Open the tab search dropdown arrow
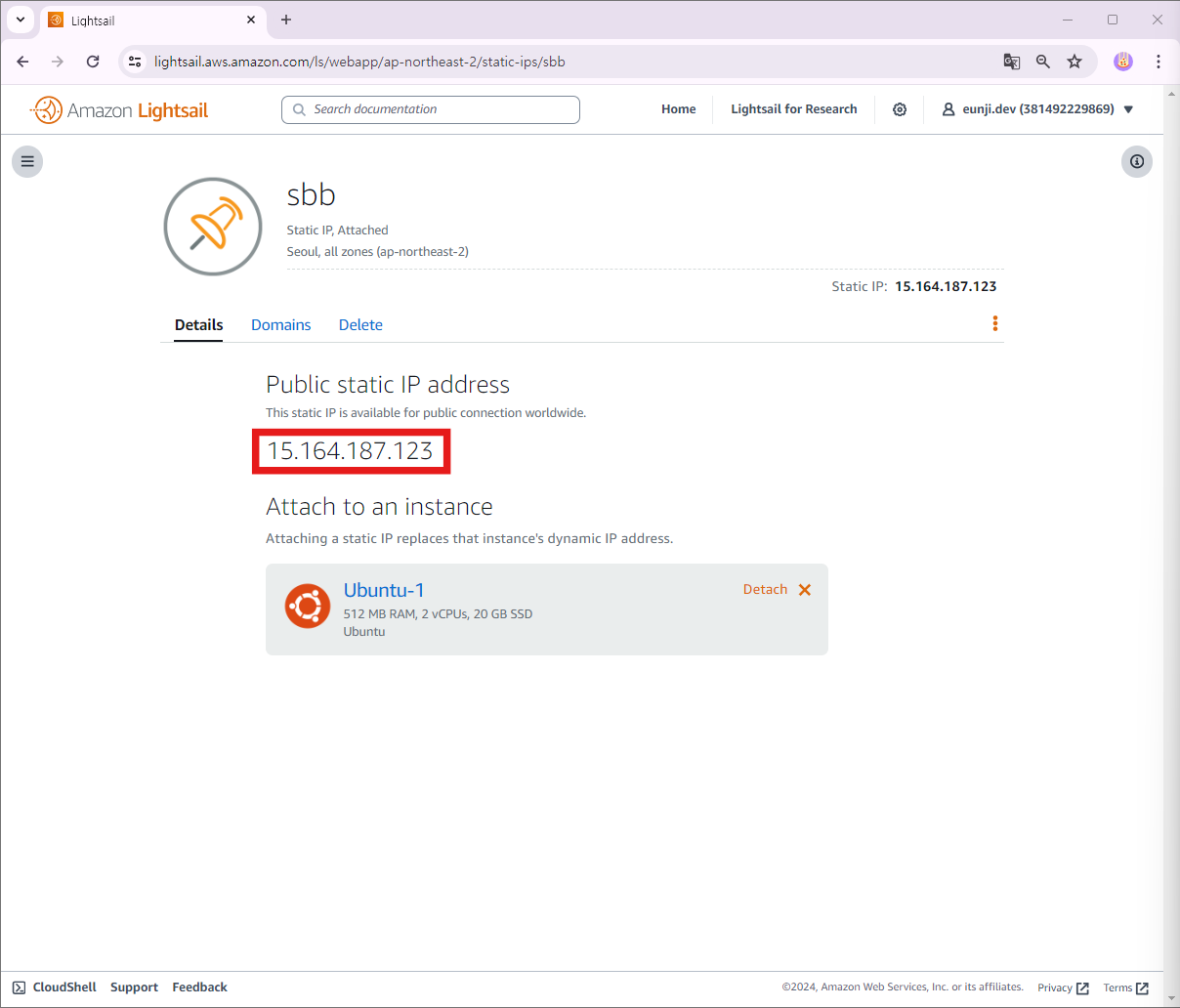Screen dimensions: 1180x1008 pos(21,20)
